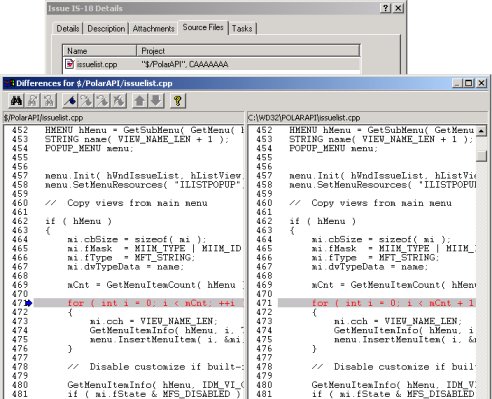Click line 469 GetMenuItemCount in left pane
The image size is (492, 399).
(x=155, y=285)
